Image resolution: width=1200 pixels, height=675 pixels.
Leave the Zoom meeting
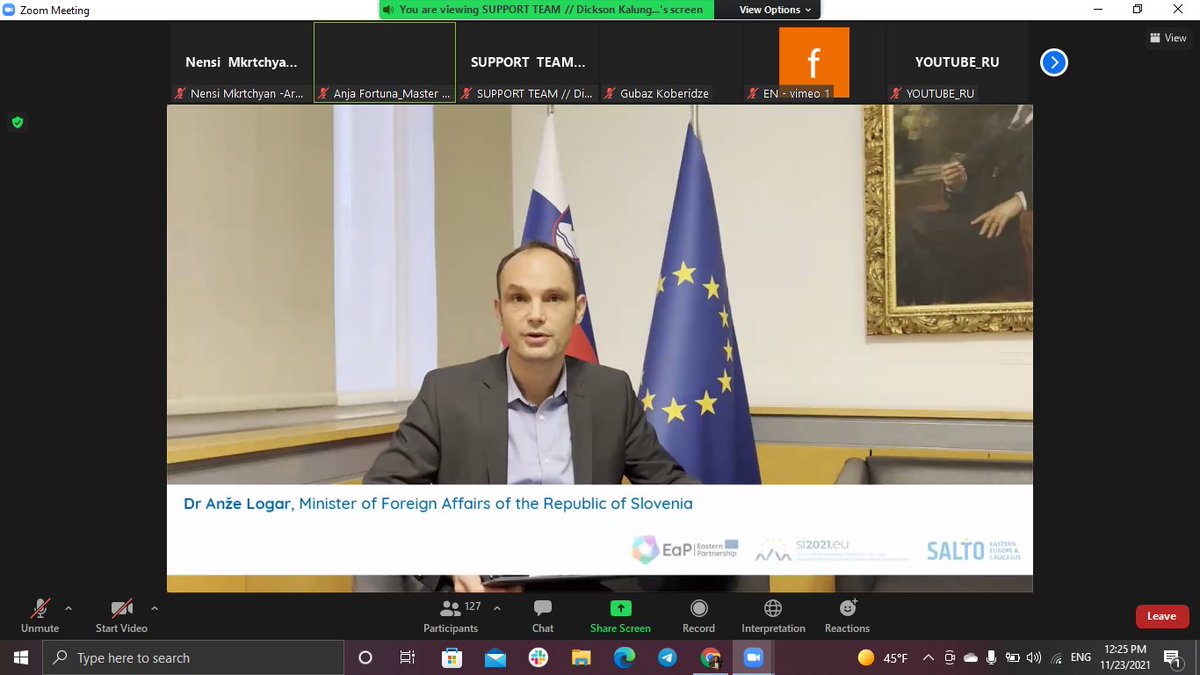[x=1161, y=616]
